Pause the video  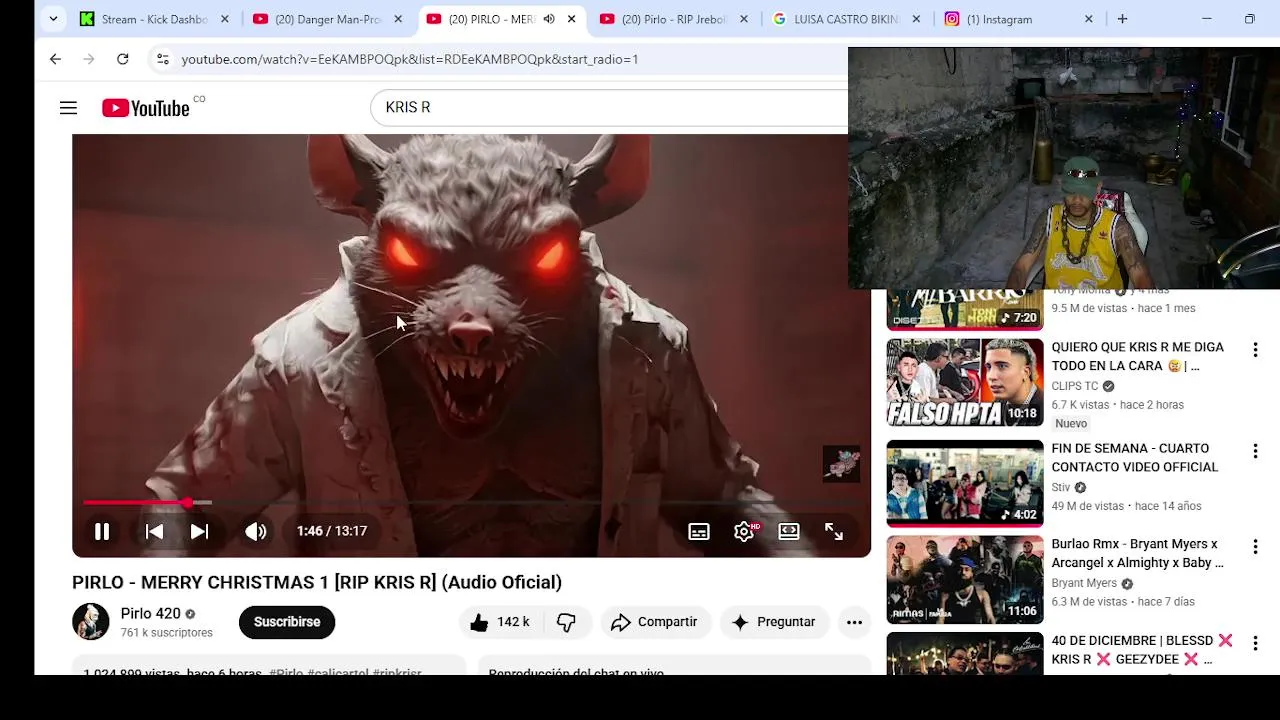101,531
